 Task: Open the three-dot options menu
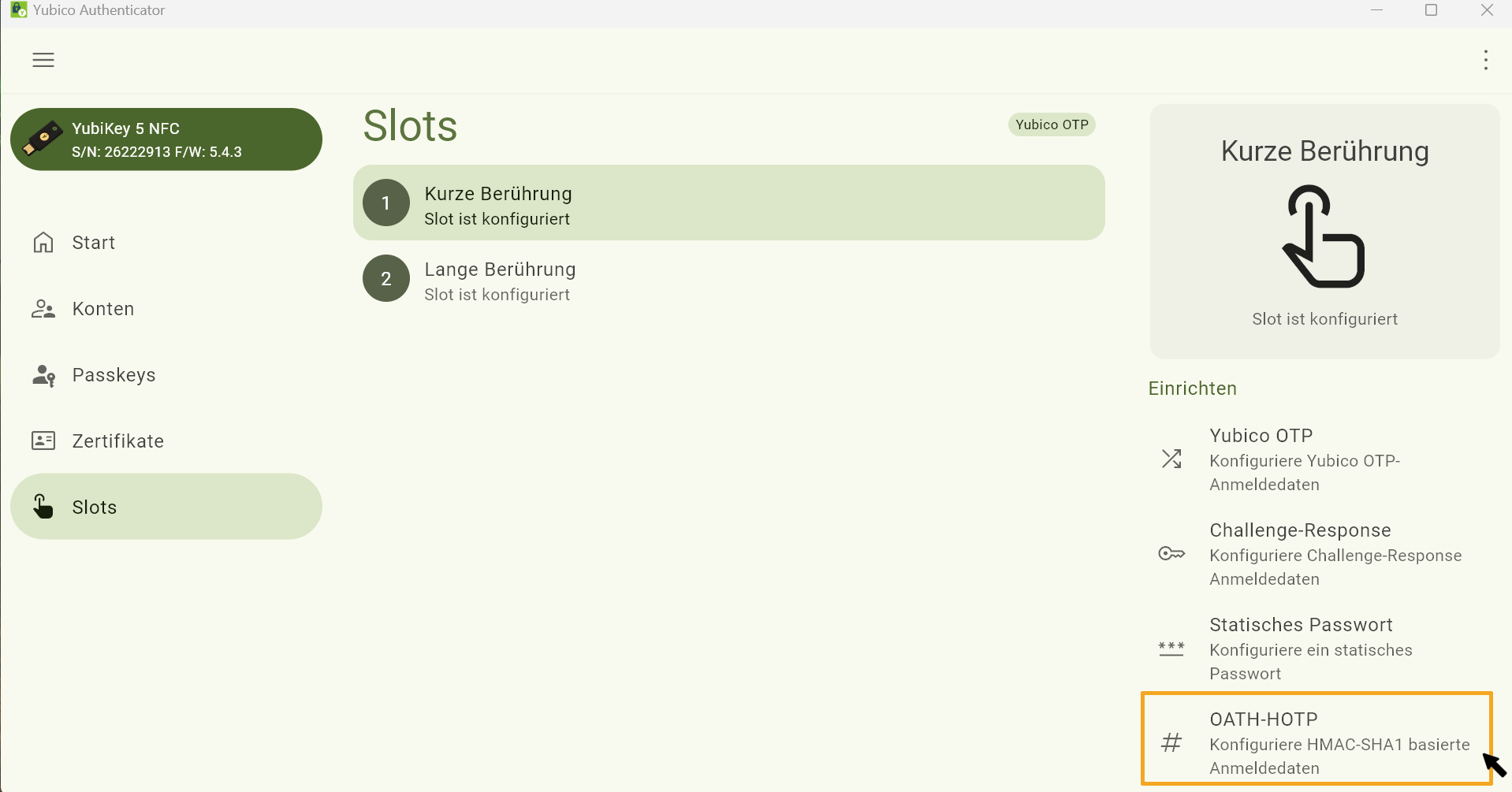[1487, 60]
